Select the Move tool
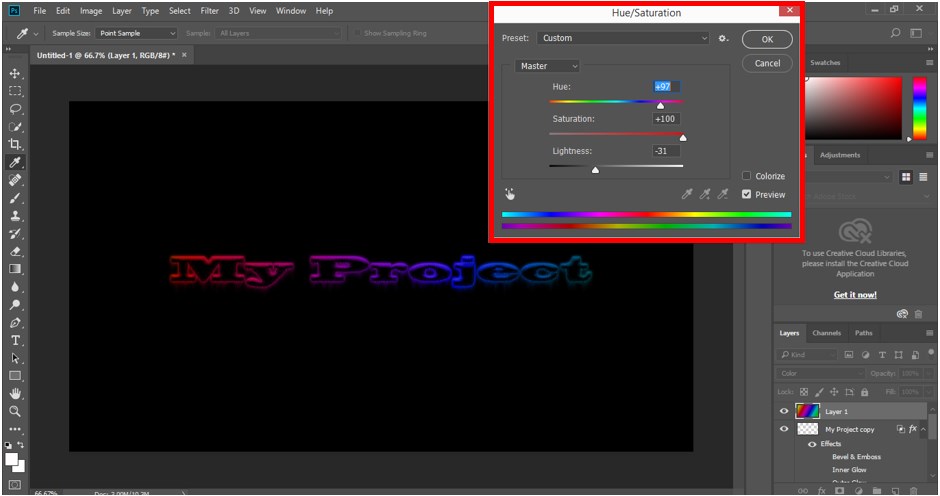940x496 pixels. tap(14, 73)
